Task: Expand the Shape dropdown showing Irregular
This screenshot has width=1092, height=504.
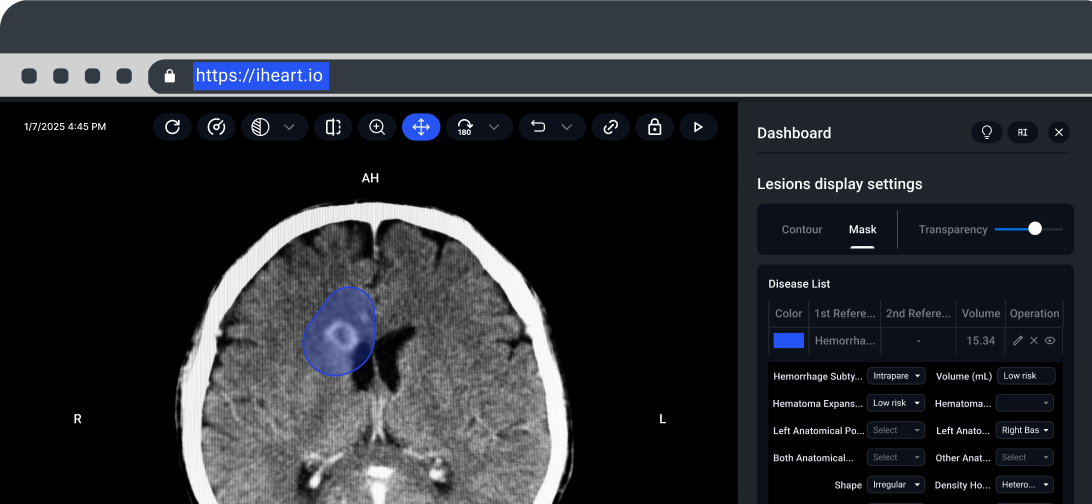Action: pyautogui.click(x=896, y=484)
